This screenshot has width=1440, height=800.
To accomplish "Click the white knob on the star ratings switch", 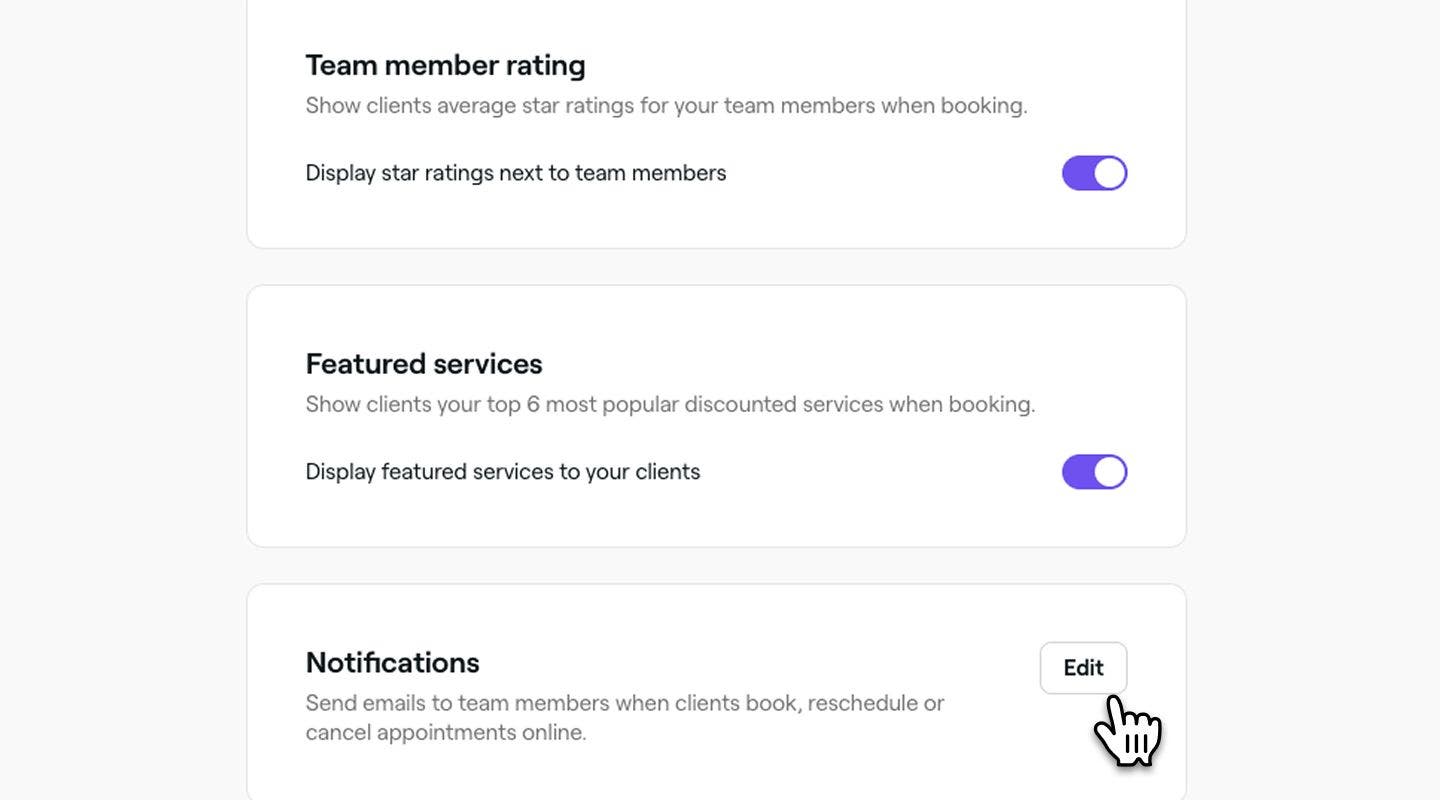I will pos(1109,173).
